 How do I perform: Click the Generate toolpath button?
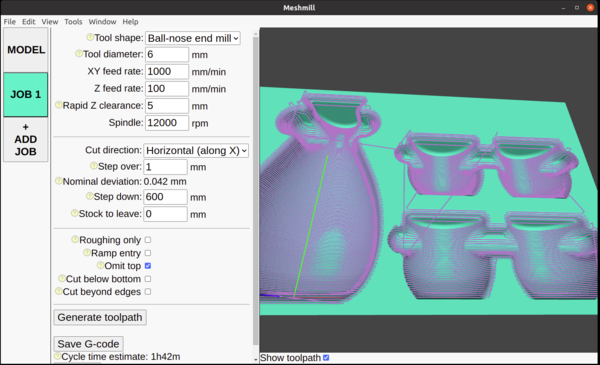(100, 317)
